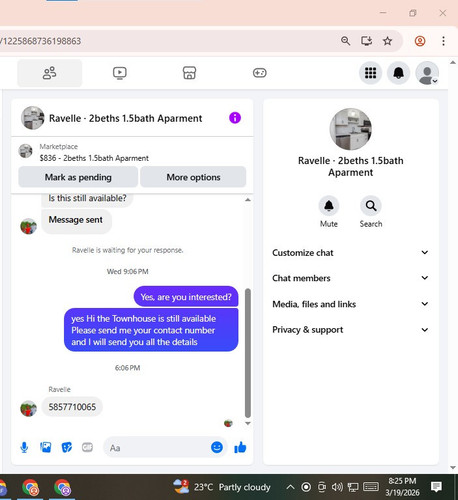
Task: Expand Privacy & support section
Action: coord(350,330)
